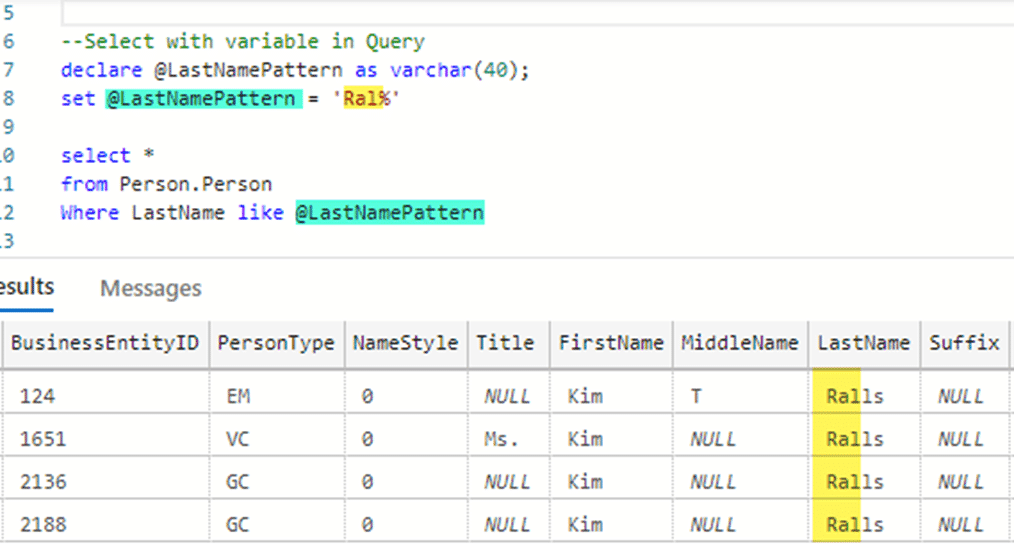Click the BusinessEntityID column header

(104, 343)
